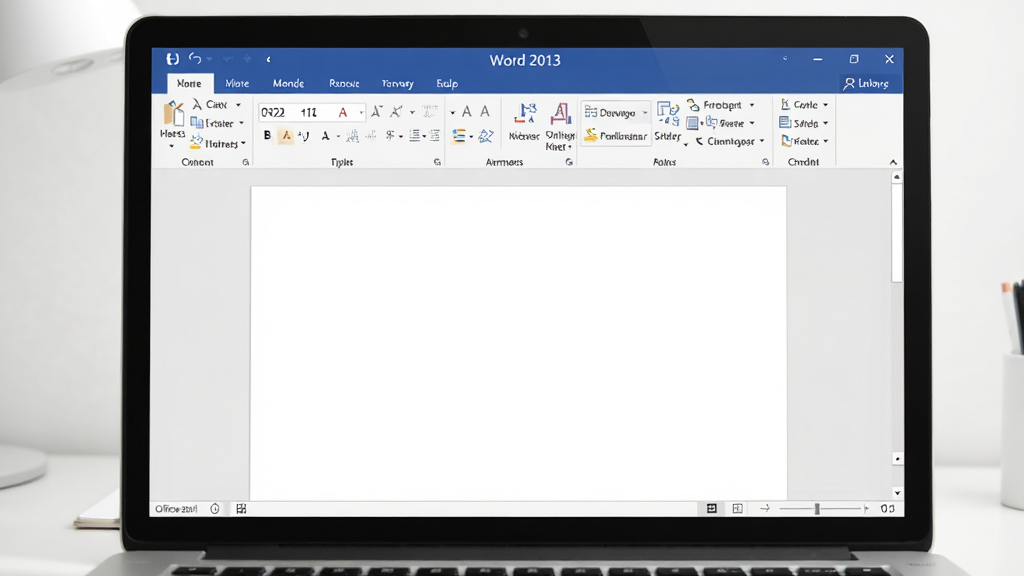Open the 'Airmorts' group dialog launcher

point(569,162)
